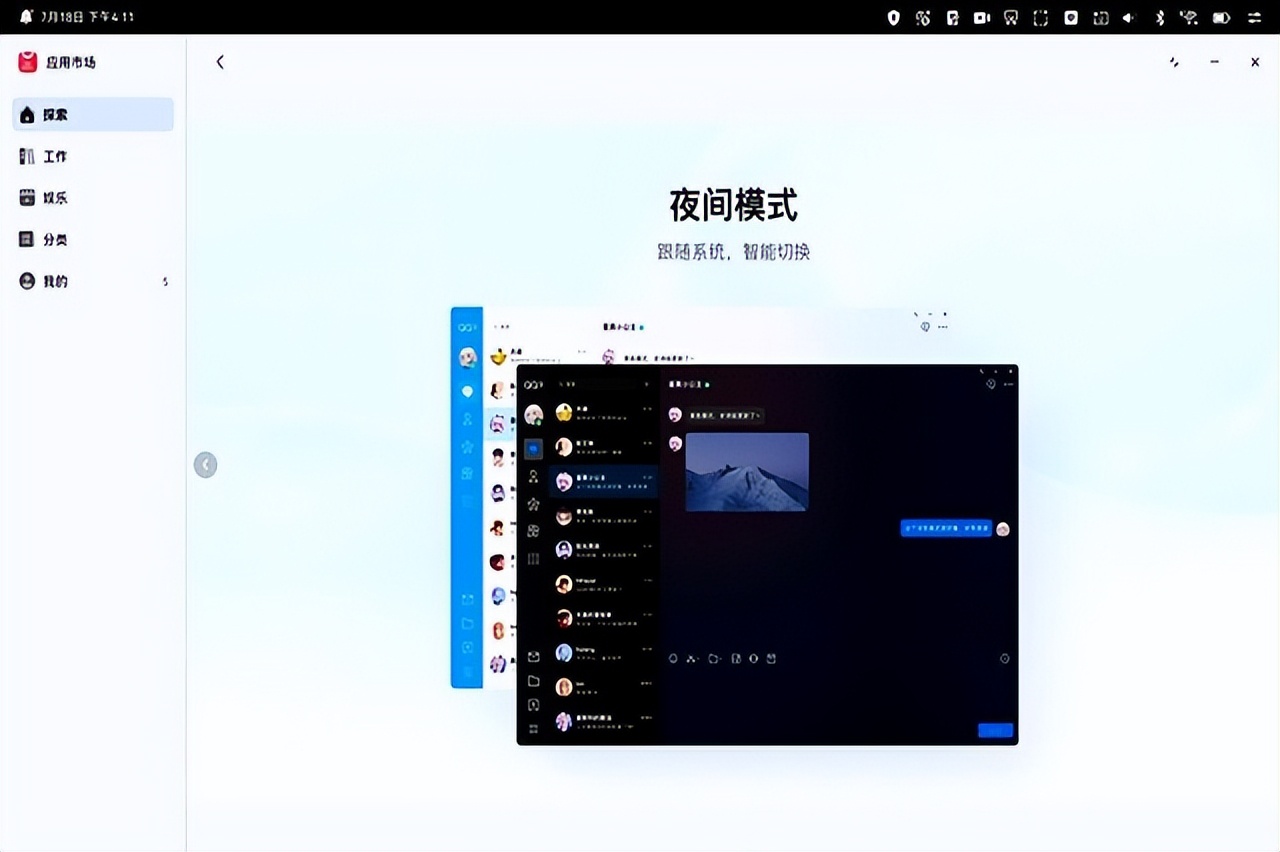
Task: Open the scissors screenshot tool icon
Action: click(1011, 17)
